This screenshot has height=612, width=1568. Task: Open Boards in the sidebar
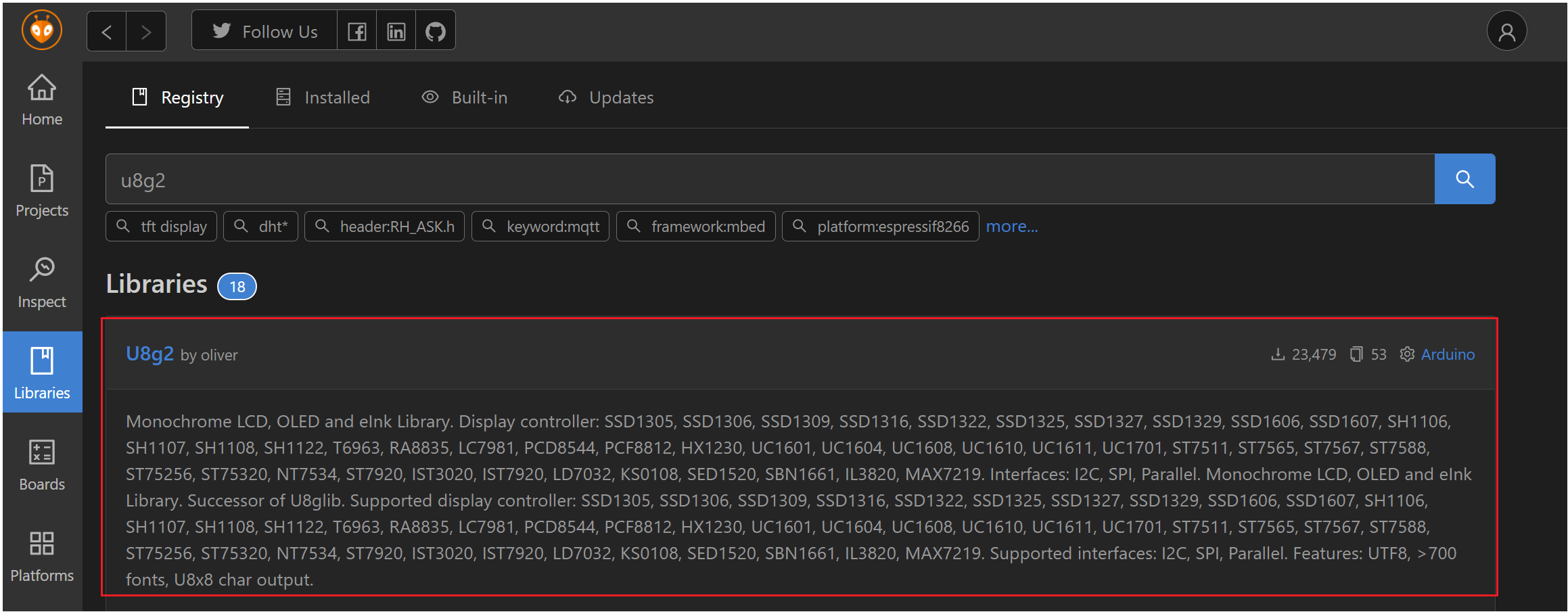click(x=42, y=466)
